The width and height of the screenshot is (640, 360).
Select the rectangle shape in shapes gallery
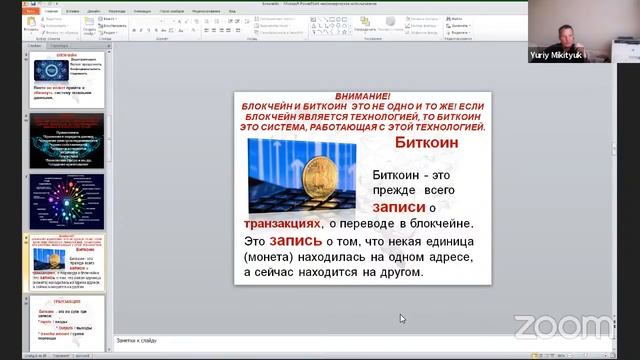pos(332,19)
